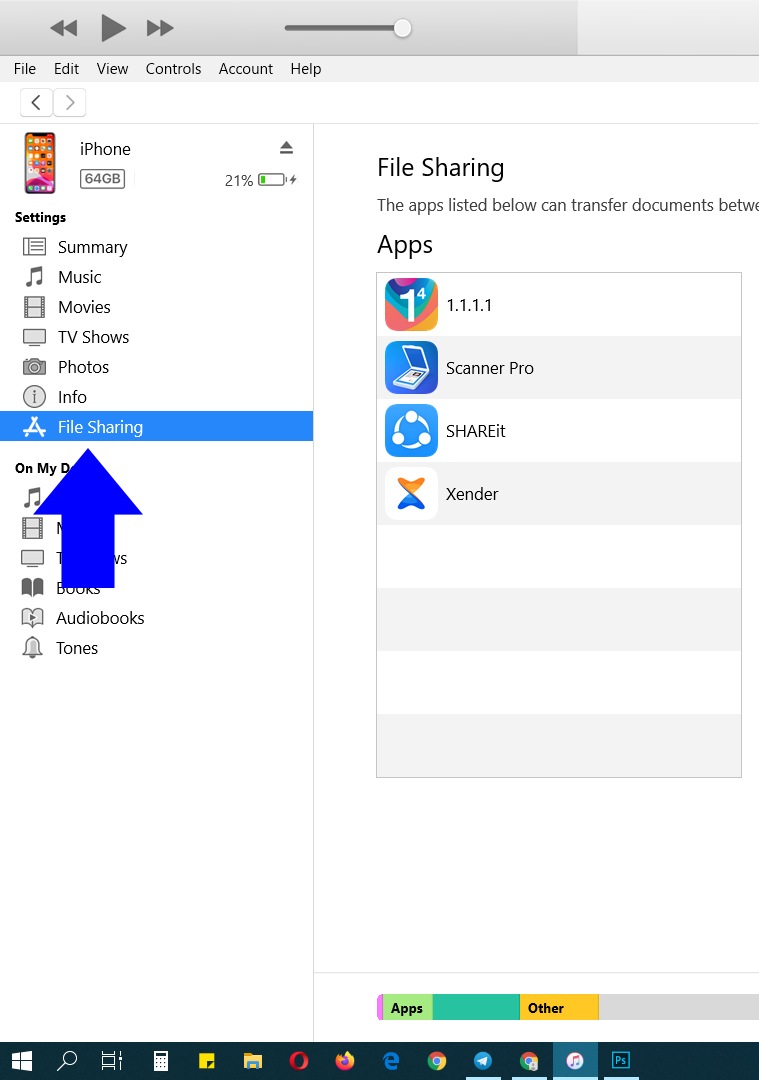Open the View menu

(x=112, y=69)
